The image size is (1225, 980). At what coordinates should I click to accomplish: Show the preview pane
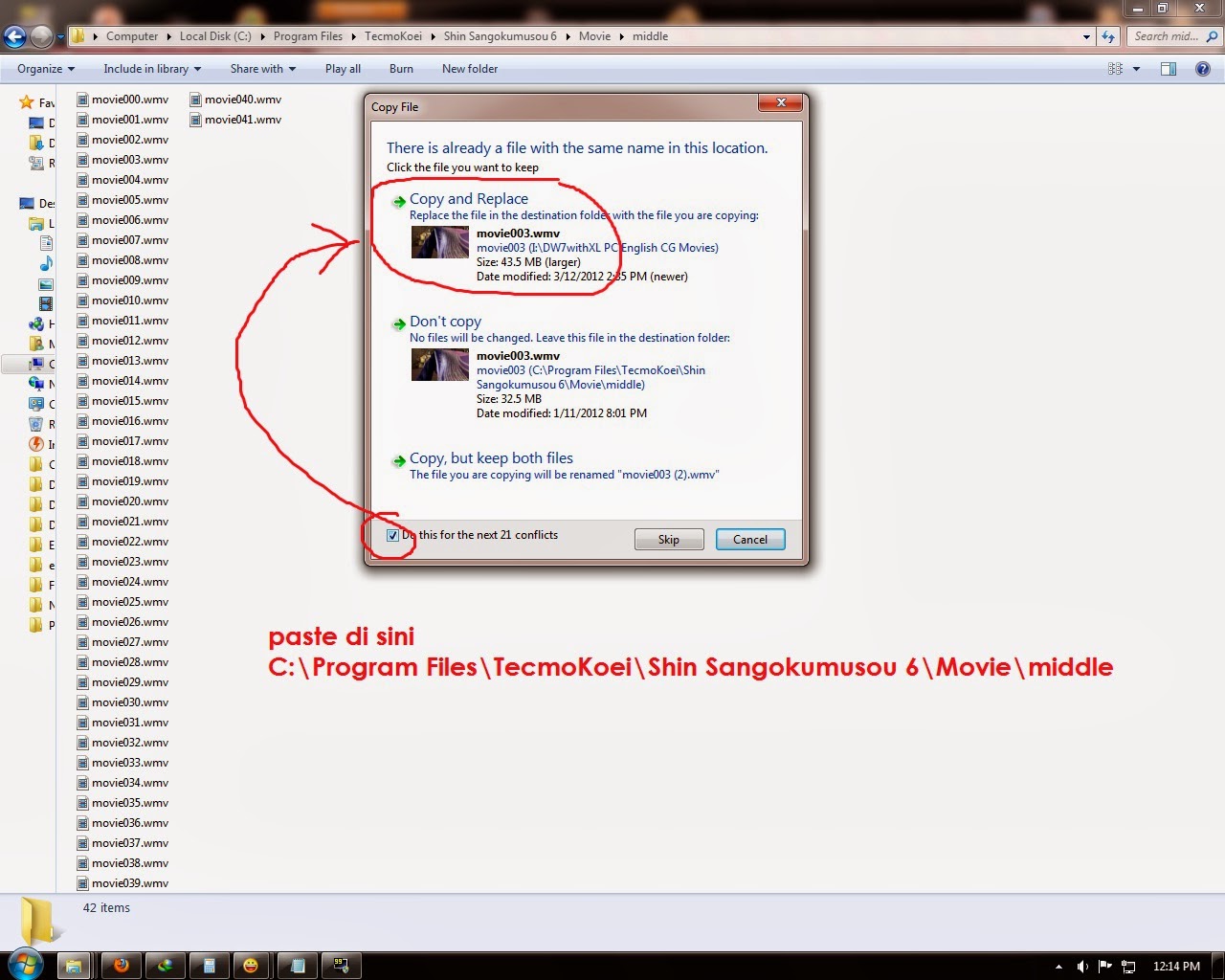point(1169,69)
